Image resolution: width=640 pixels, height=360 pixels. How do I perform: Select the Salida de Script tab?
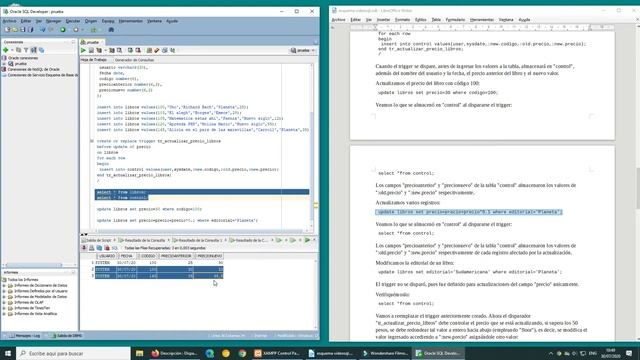click(98, 240)
